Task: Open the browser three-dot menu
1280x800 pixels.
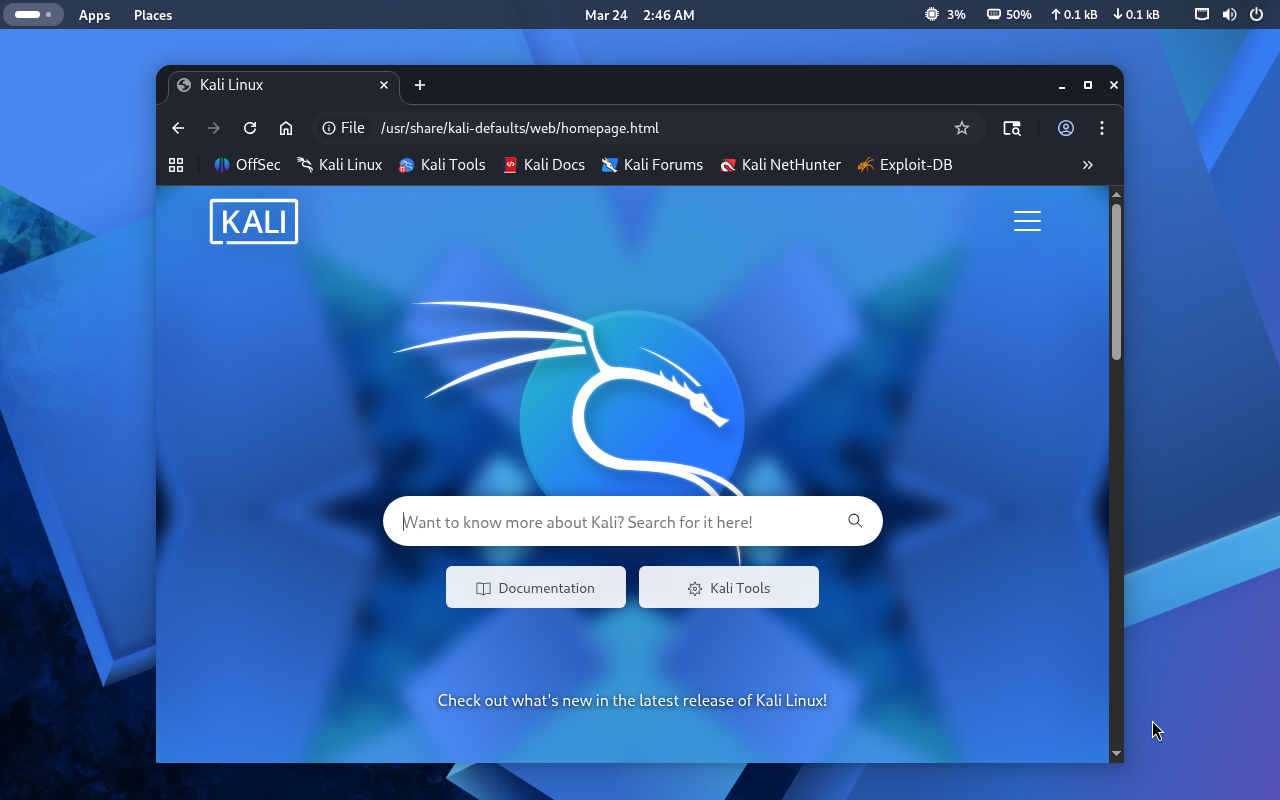Action: [1102, 128]
